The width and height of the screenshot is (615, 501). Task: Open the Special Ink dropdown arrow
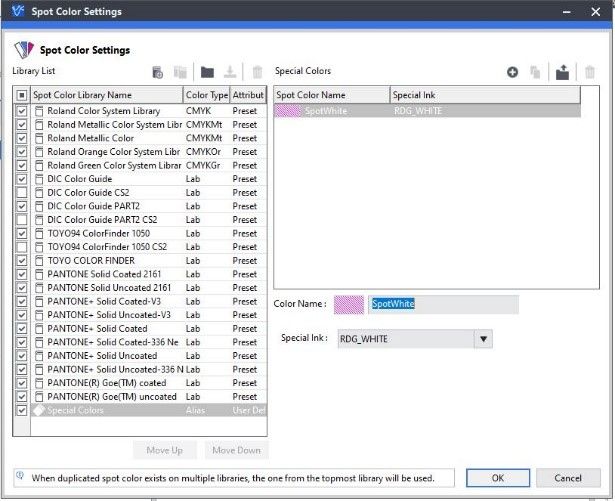coord(483,339)
